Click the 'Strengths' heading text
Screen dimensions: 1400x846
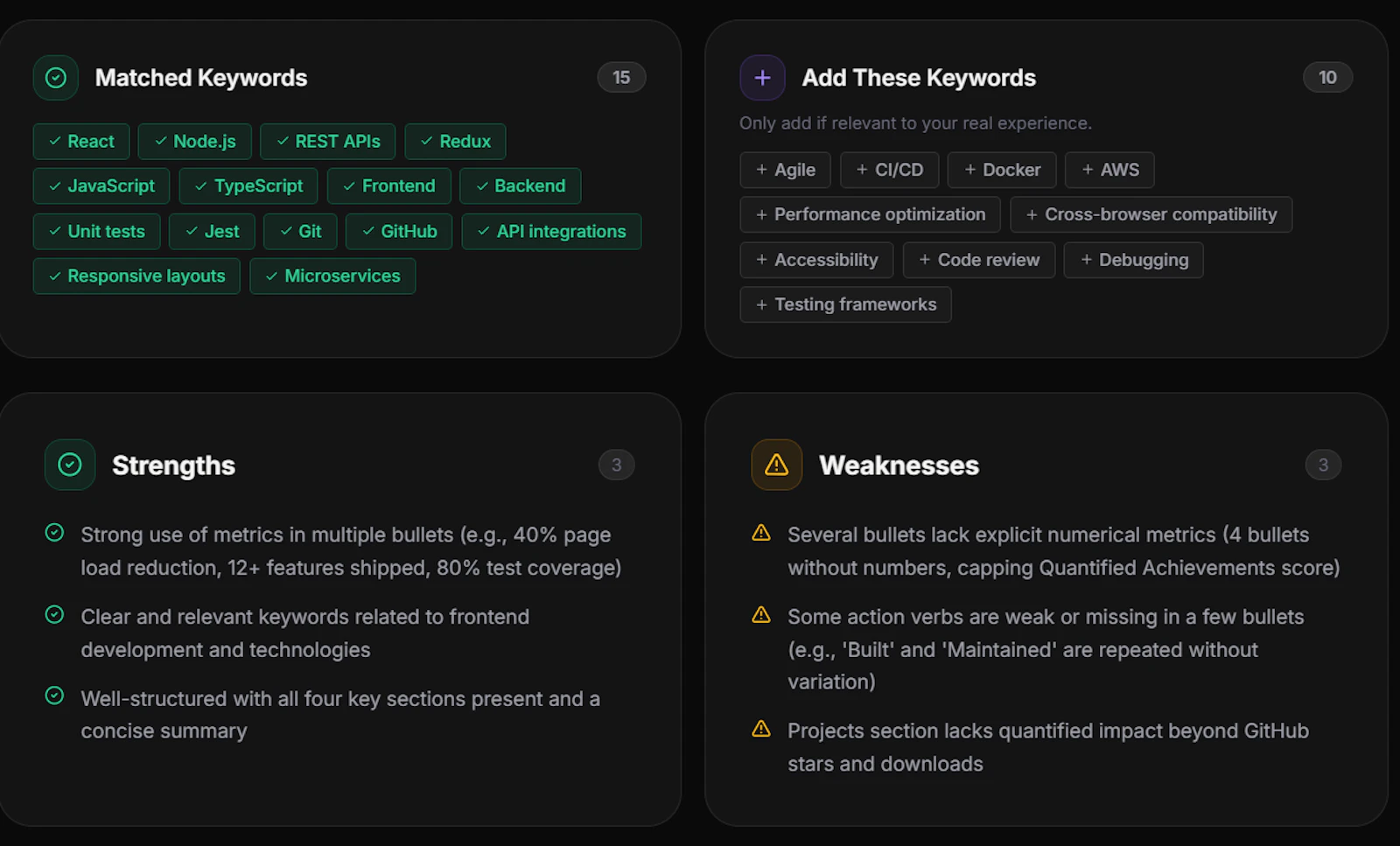coord(173,465)
